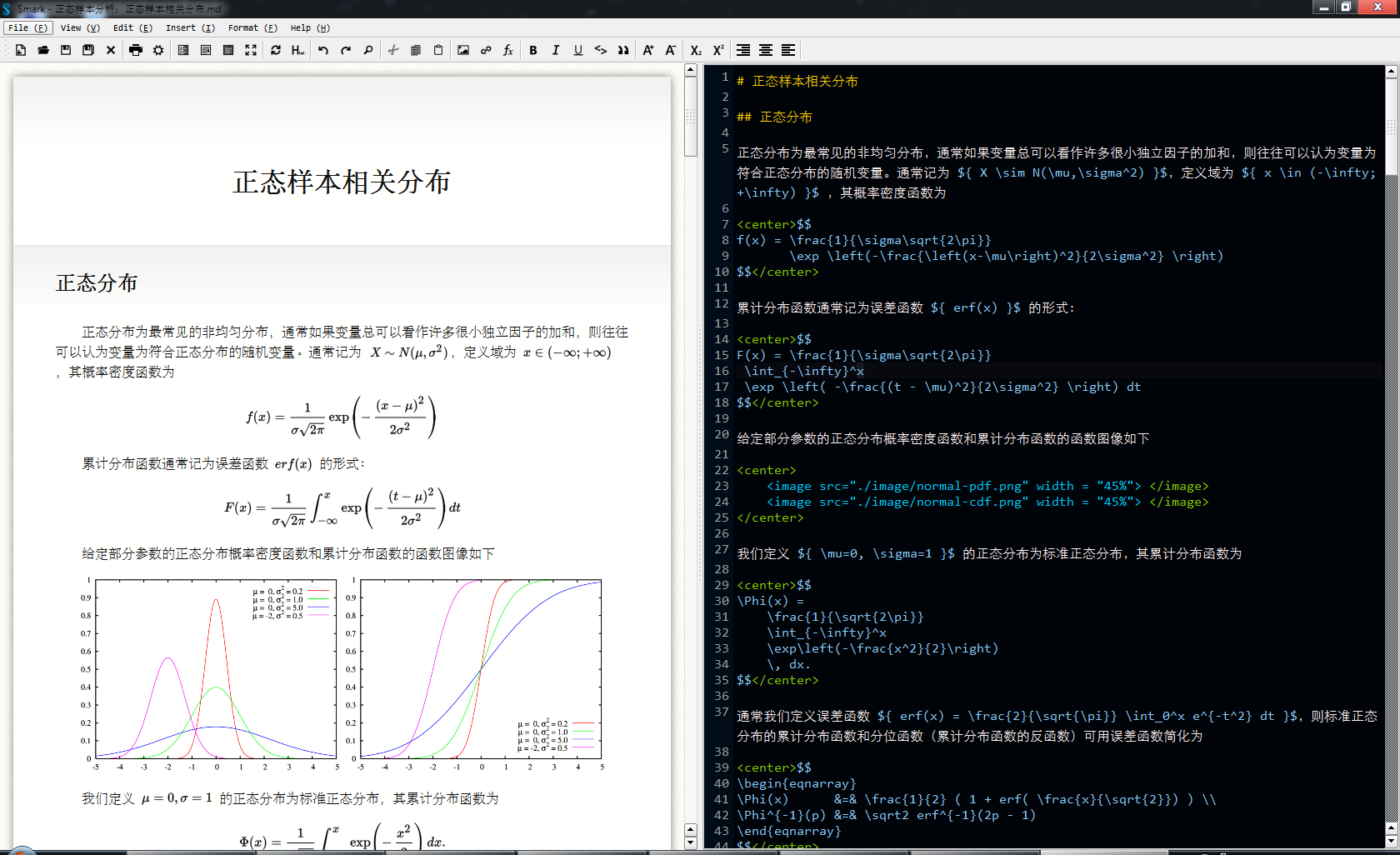Switch to the light page preview layout icon
The image size is (1400, 855).
click(206, 50)
